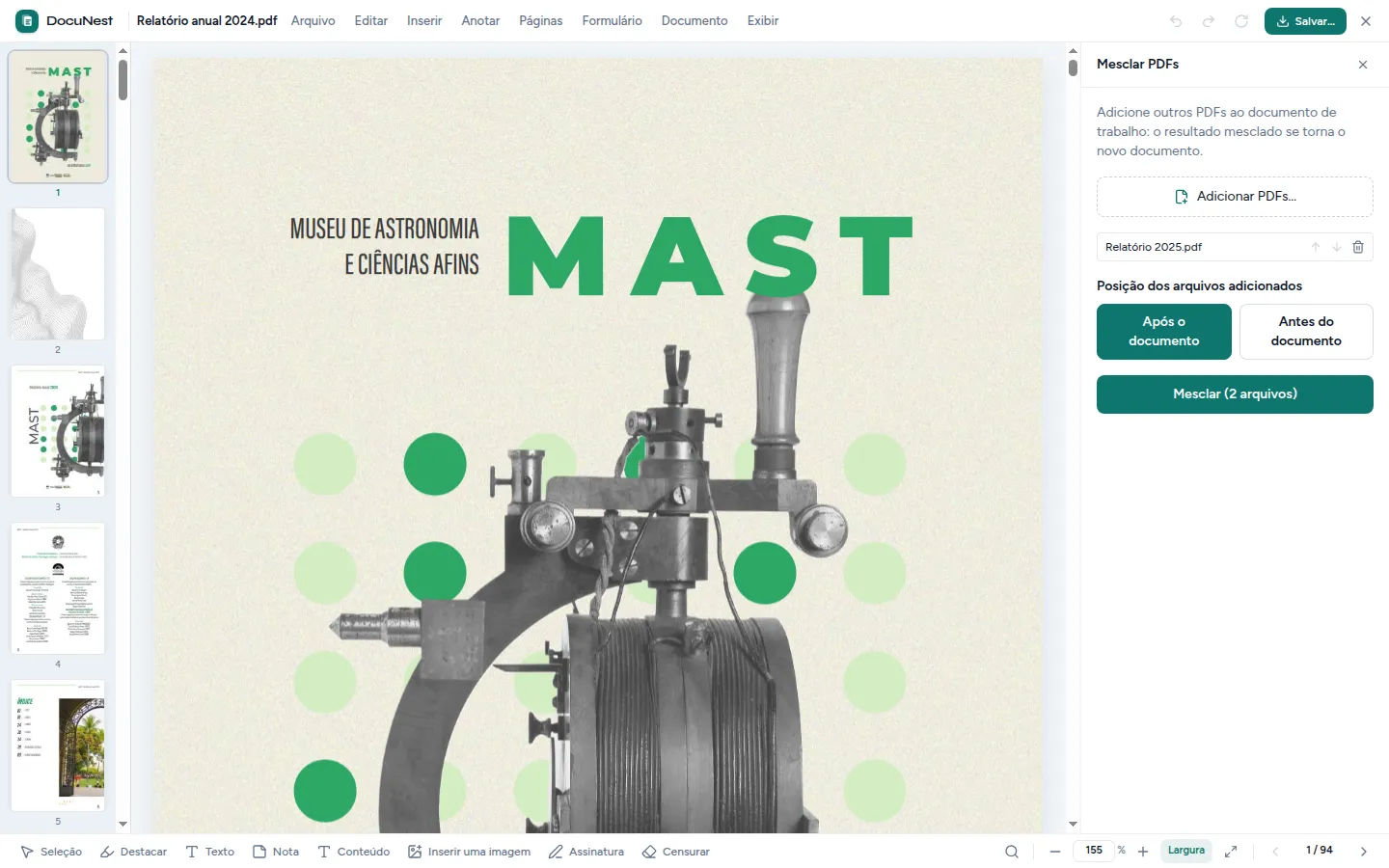1389x868 pixels.
Task: Click Posição dos arquivos adicionados label
Action: [1199, 286]
